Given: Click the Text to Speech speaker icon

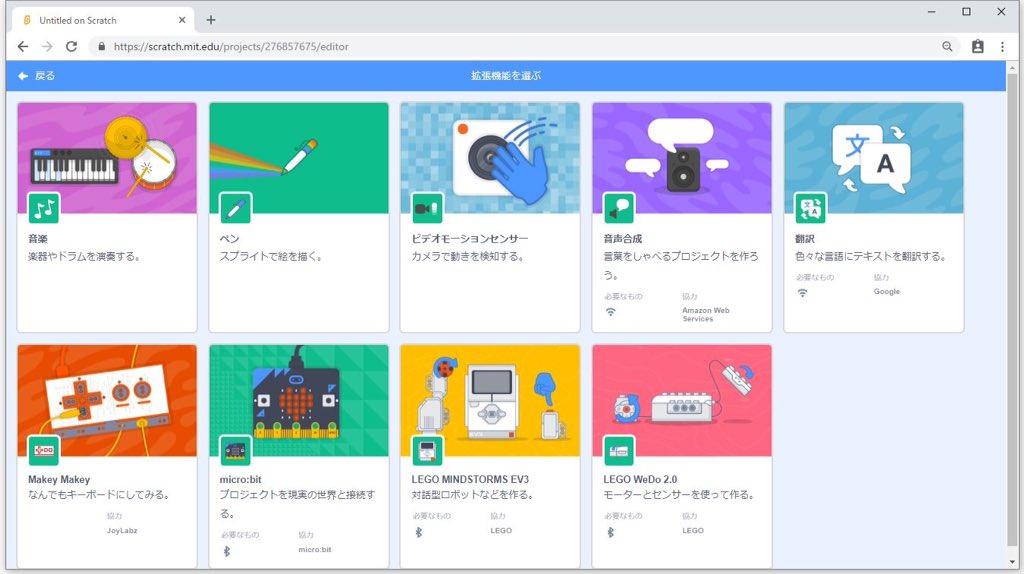Looking at the screenshot, I should click(618, 209).
